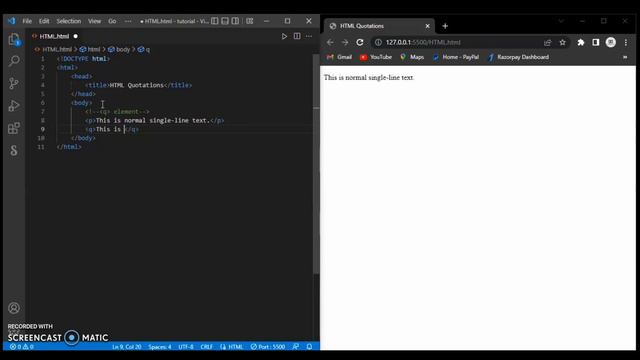
Task: Open Maps bookmark
Action: point(411,57)
